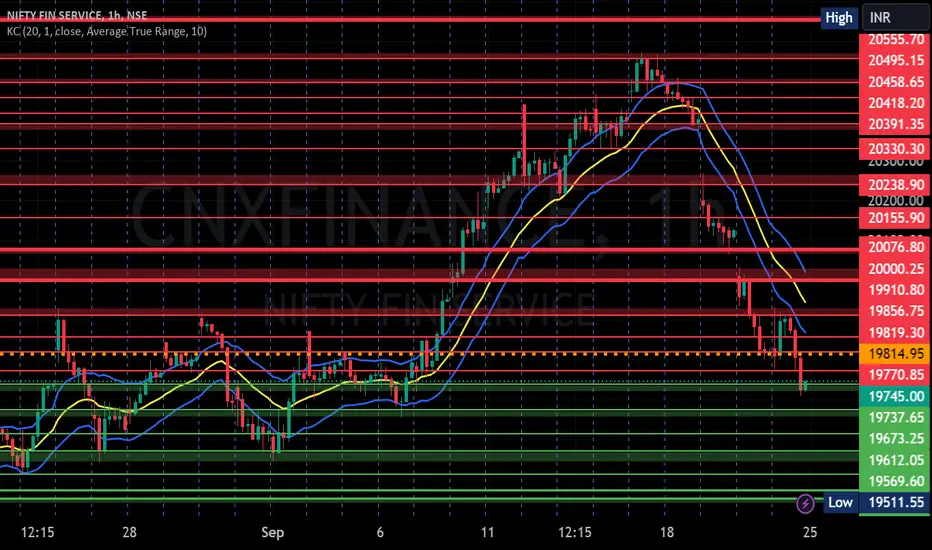The width and height of the screenshot is (932, 550).
Task: Select the KC indicator legend line
Action: [107, 31]
